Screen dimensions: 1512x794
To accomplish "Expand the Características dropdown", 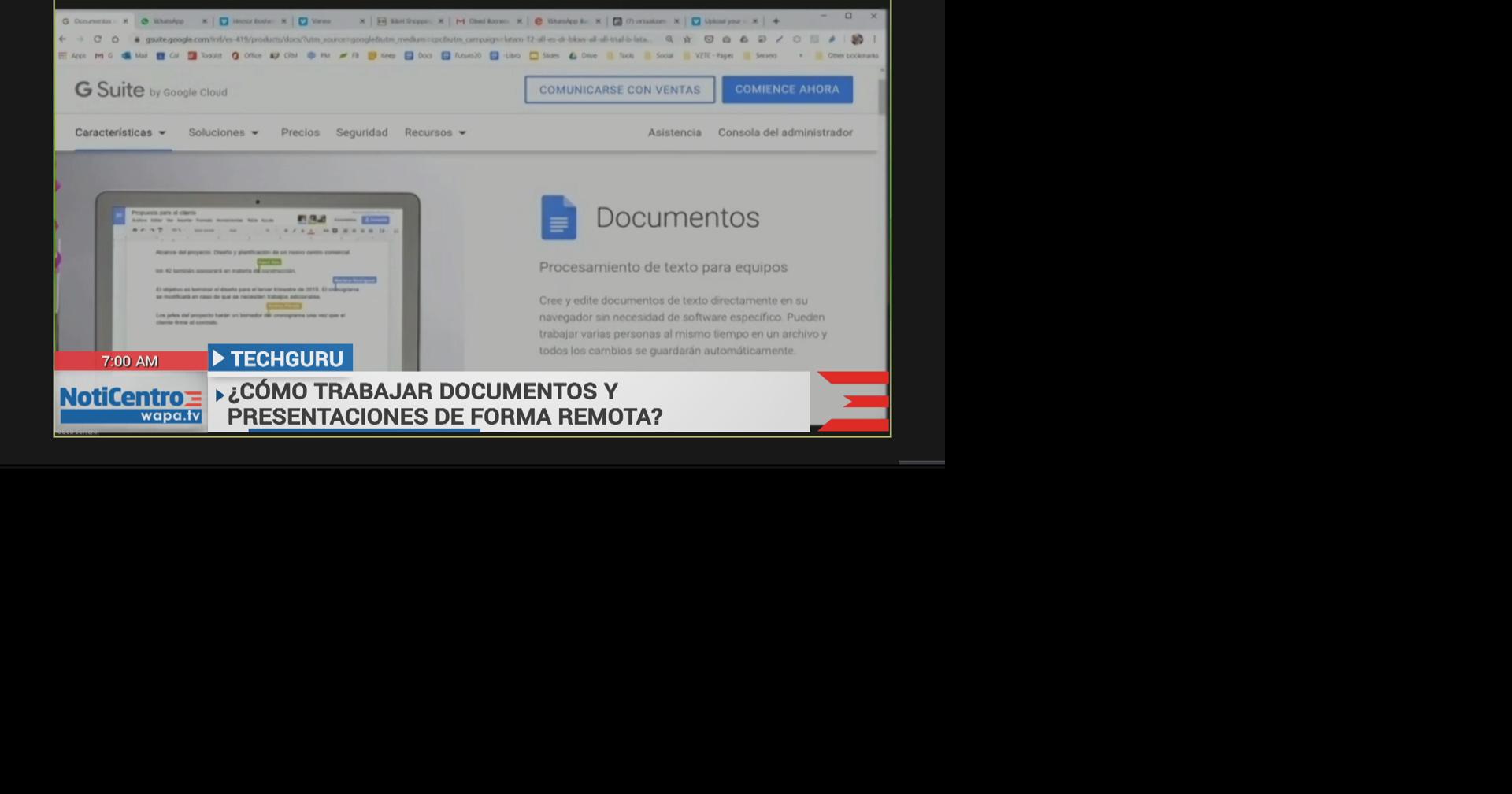I will point(120,132).
